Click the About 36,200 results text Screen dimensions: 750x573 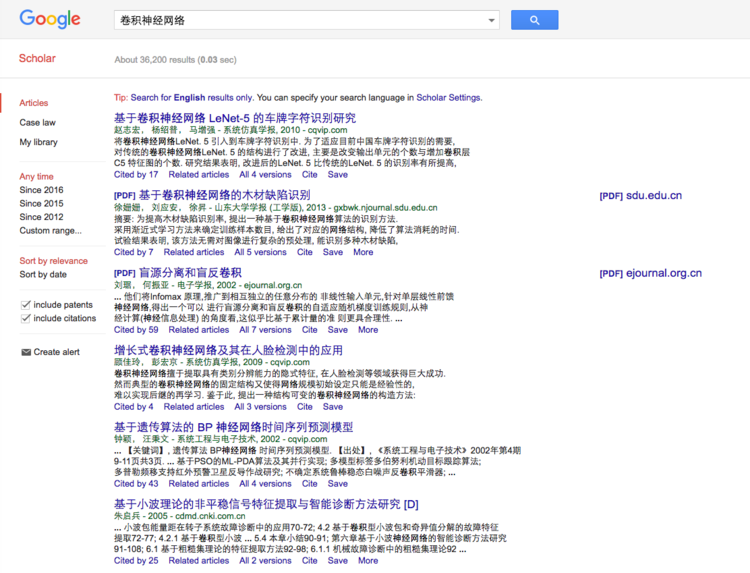click(x=175, y=60)
